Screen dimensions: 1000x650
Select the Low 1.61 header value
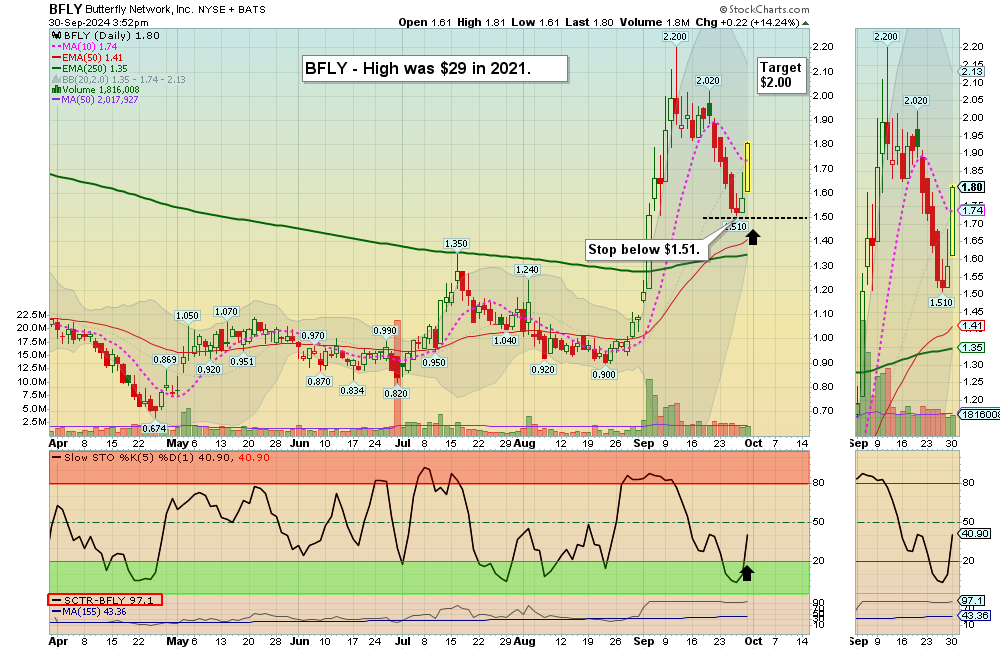pyautogui.click(x=535, y=22)
